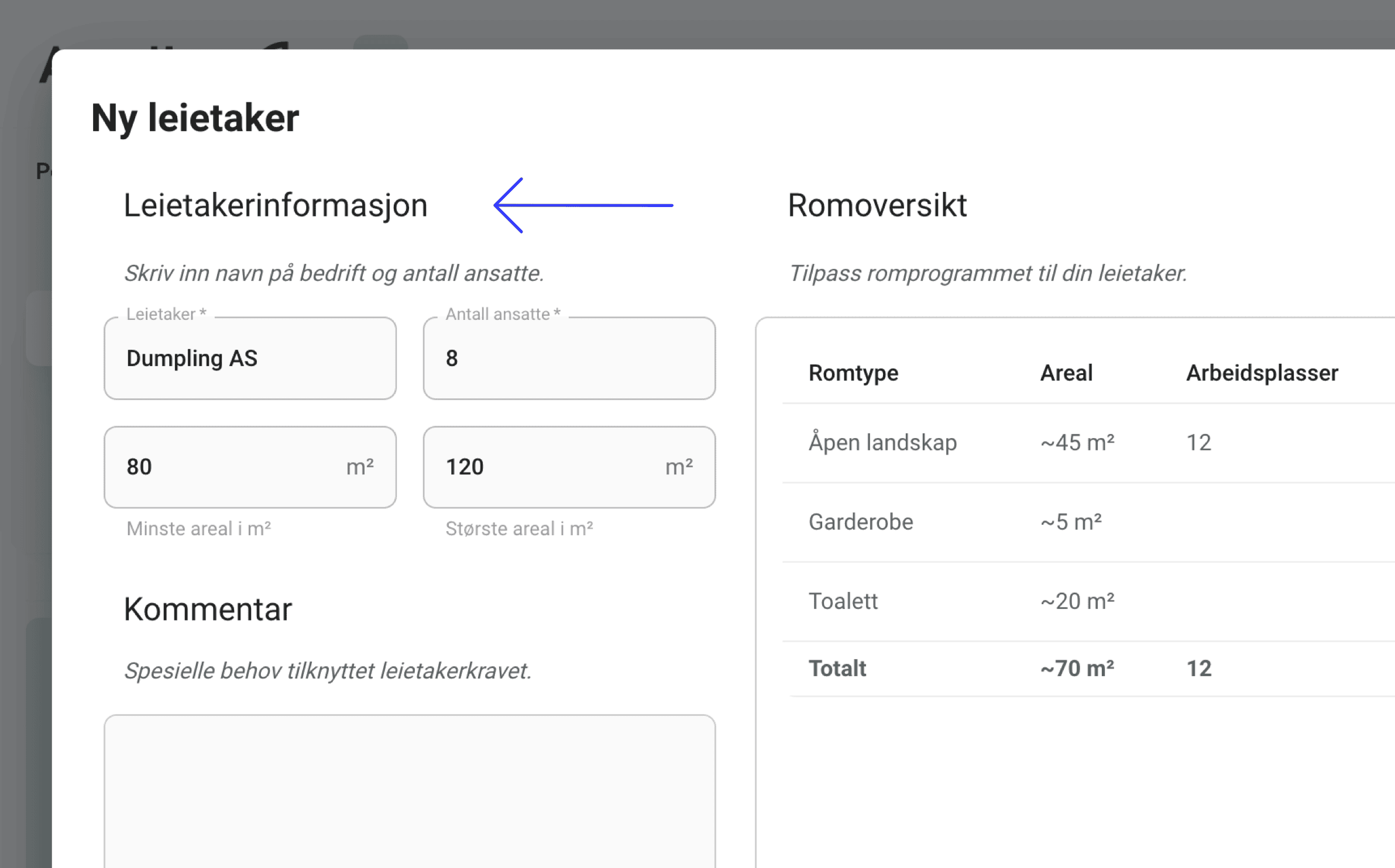Click the Antall ansatte input field

[569, 359]
